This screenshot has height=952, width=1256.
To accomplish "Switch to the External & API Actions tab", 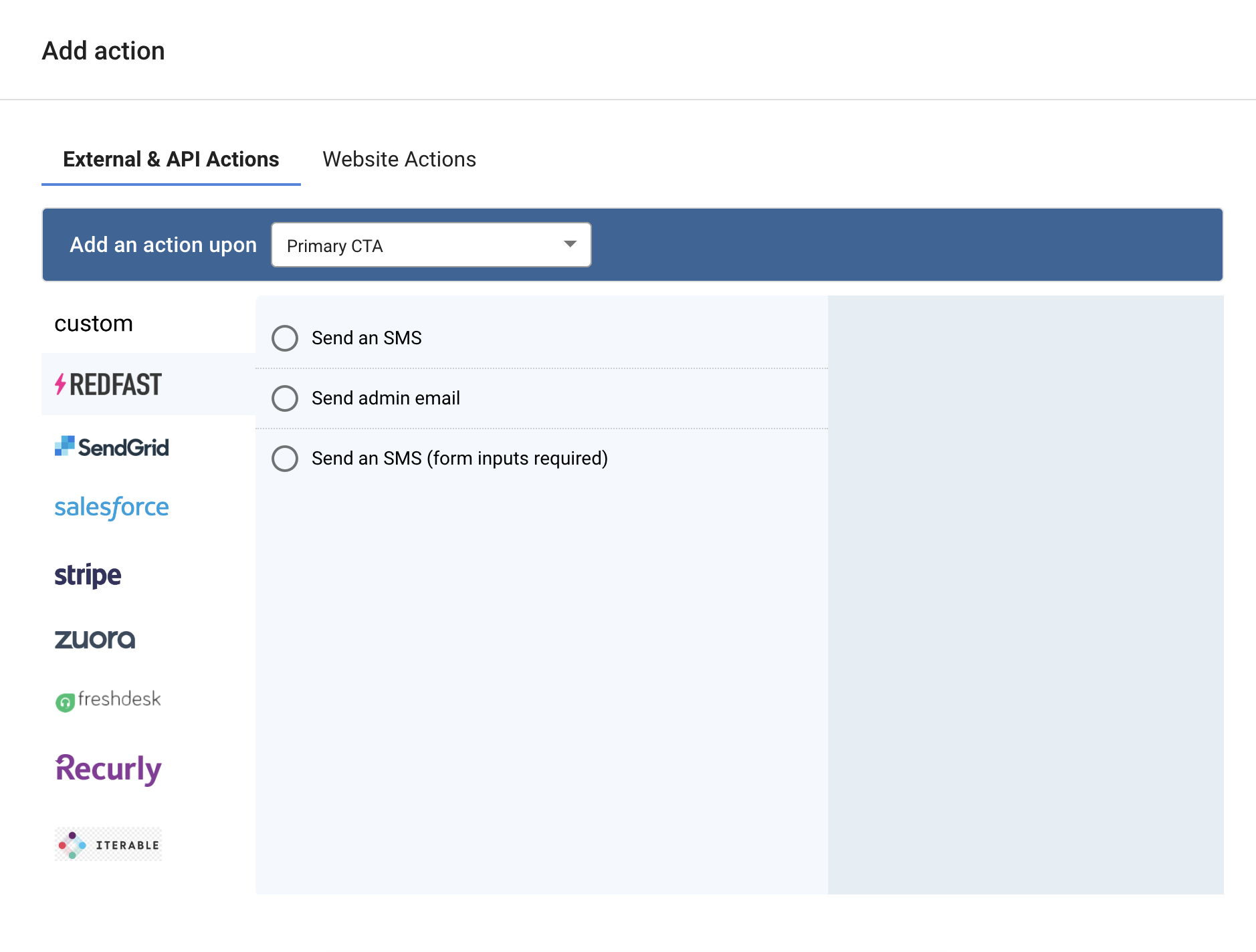I will click(171, 159).
